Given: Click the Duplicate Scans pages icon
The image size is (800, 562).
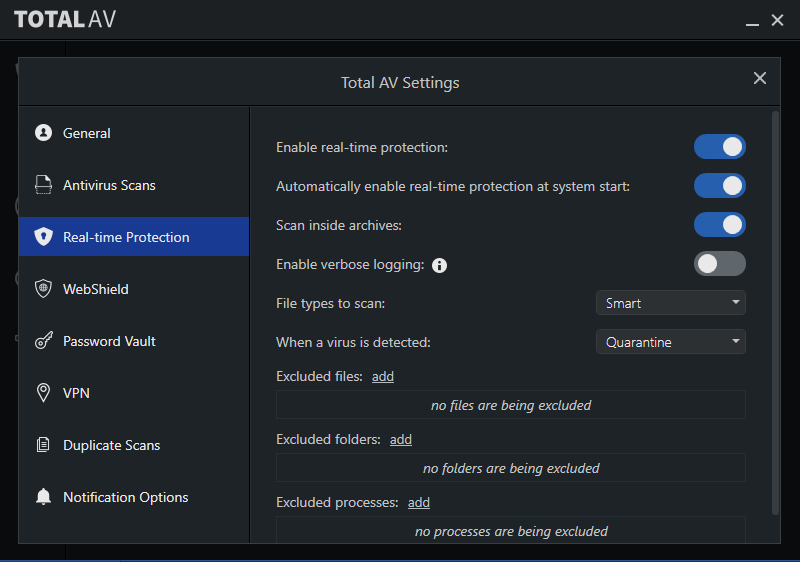Looking at the screenshot, I should [x=43, y=445].
